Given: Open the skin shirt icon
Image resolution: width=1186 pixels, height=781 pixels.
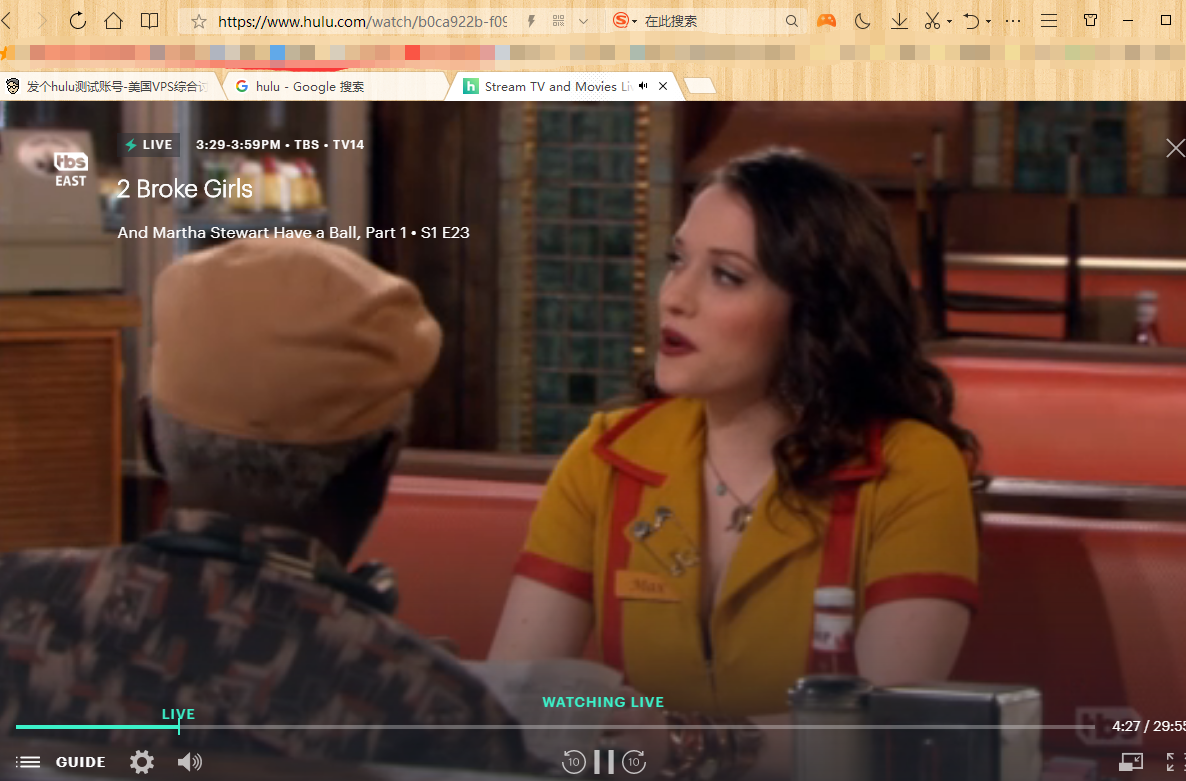Looking at the screenshot, I should [1090, 20].
